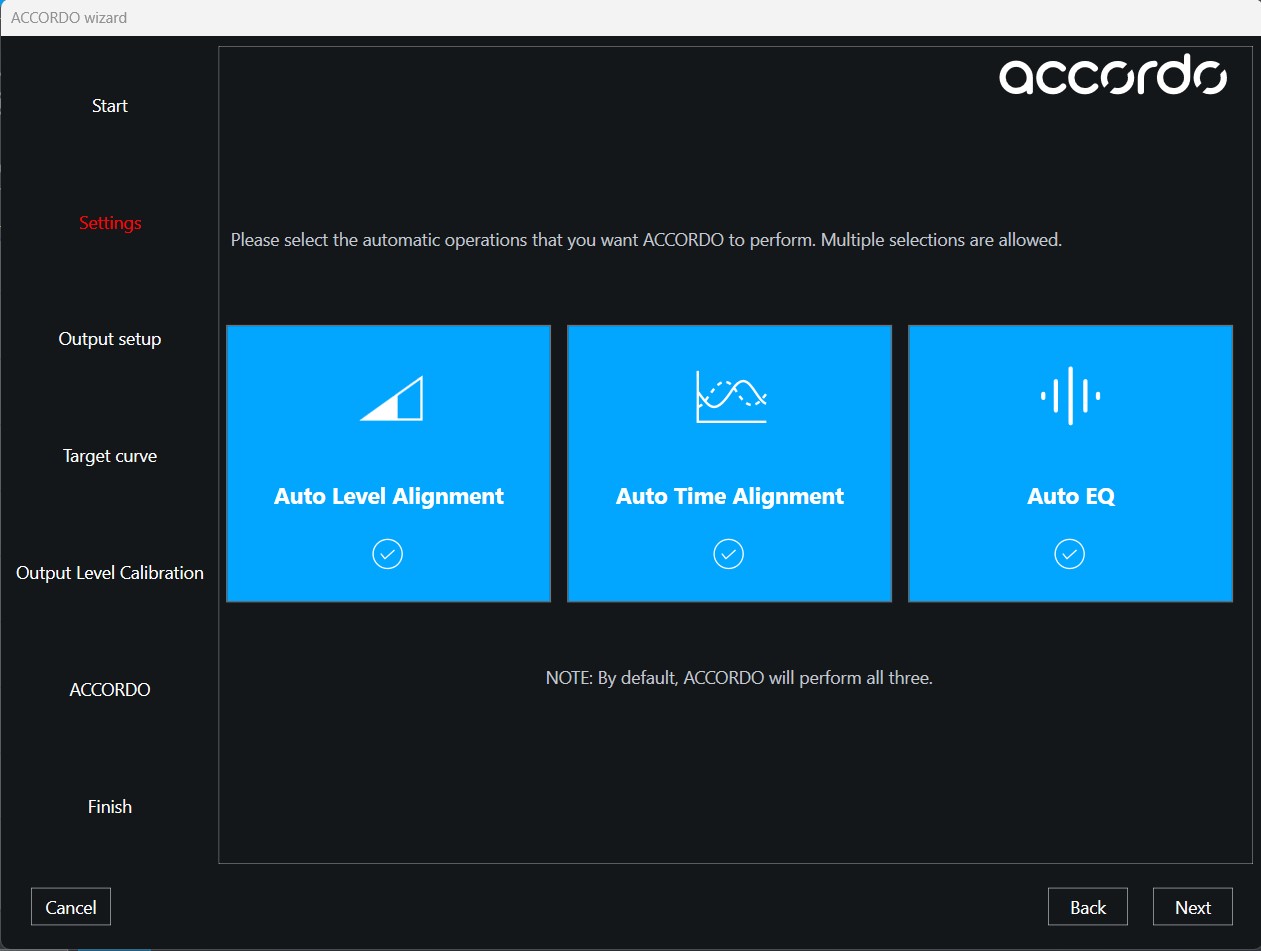Image resolution: width=1261 pixels, height=951 pixels.
Task: Select the ACCORDO step in sidebar
Action: click(x=110, y=690)
